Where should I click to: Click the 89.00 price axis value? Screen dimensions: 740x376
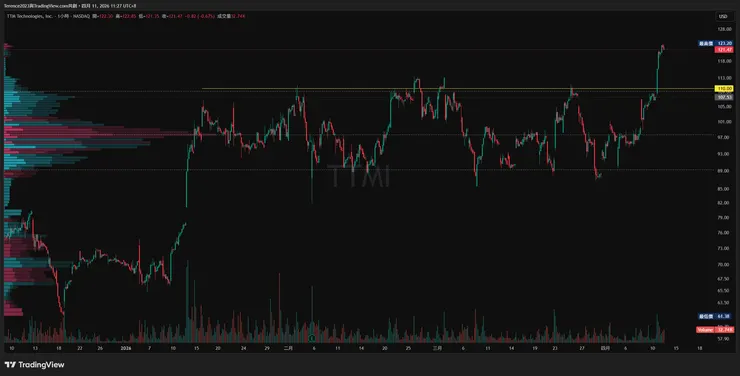click(x=724, y=171)
